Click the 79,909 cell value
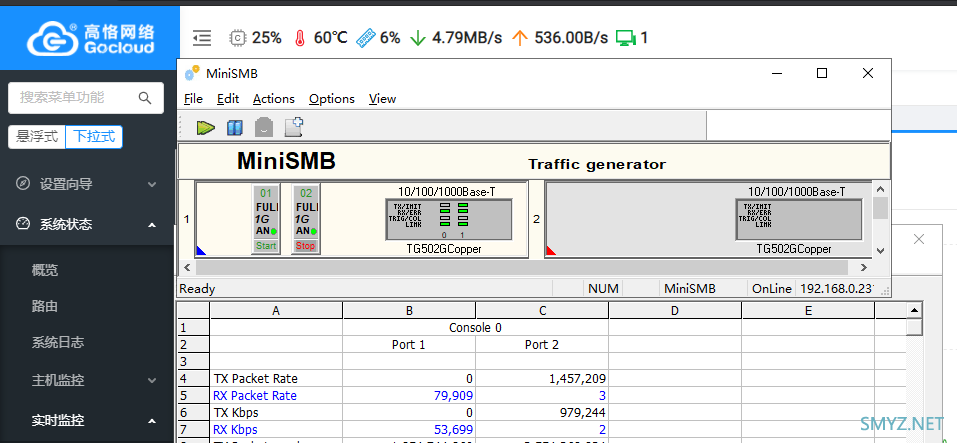This screenshot has height=443, width=957. [453, 395]
